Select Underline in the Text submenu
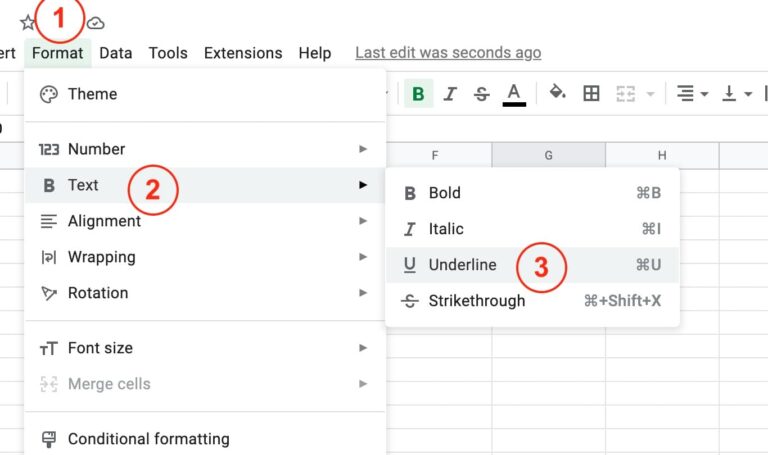The height and width of the screenshot is (455, 768). (x=532, y=265)
